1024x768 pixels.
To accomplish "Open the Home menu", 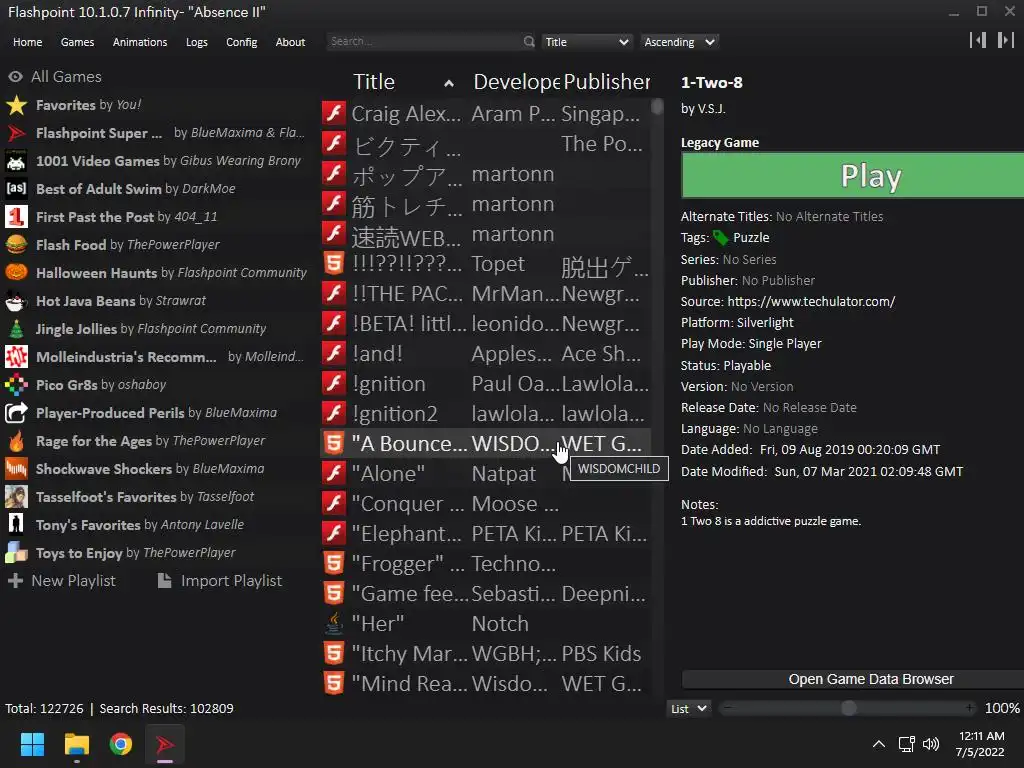I will point(27,42).
